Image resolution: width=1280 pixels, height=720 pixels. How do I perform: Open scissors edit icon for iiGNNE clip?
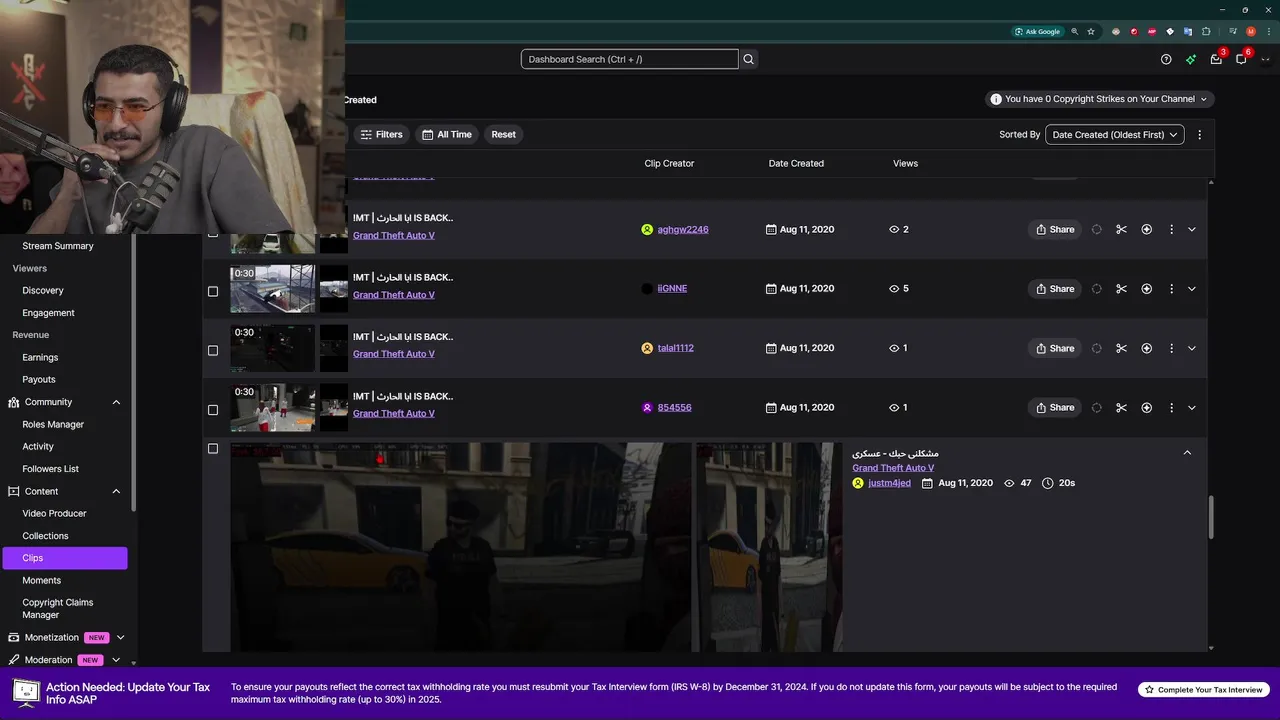(x=1121, y=289)
